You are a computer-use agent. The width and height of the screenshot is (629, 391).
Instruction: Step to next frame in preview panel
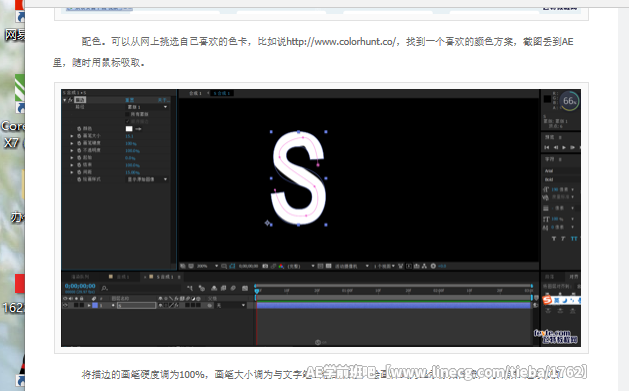pos(572,148)
